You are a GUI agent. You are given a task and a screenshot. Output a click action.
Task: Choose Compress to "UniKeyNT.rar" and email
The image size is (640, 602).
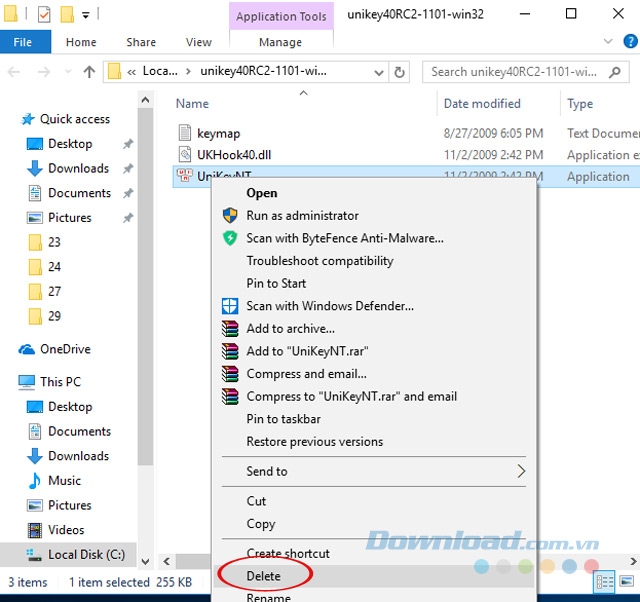coord(351,396)
